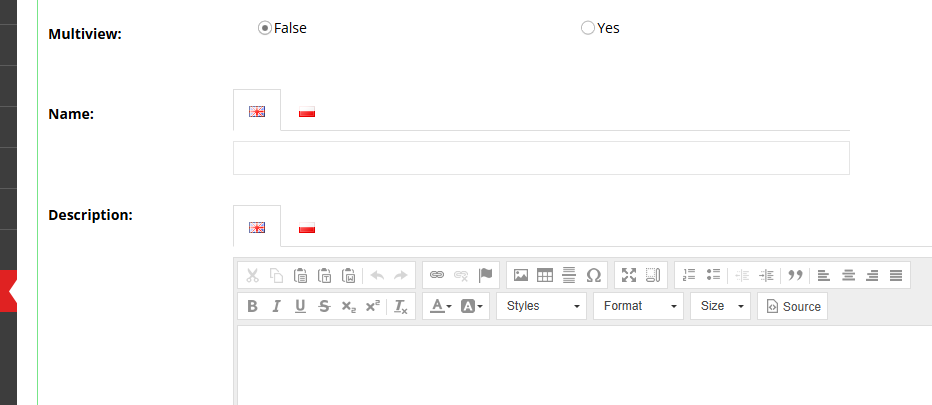The width and height of the screenshot is (932, 405).
Task: Align text left
Action: click(824, 275)
